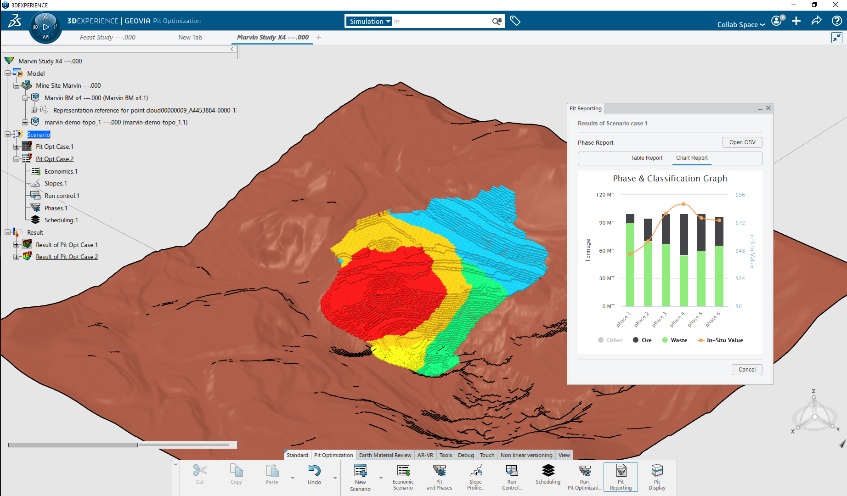
Task: Click the tree panel horizontal scrollbar
Action: 73,445
